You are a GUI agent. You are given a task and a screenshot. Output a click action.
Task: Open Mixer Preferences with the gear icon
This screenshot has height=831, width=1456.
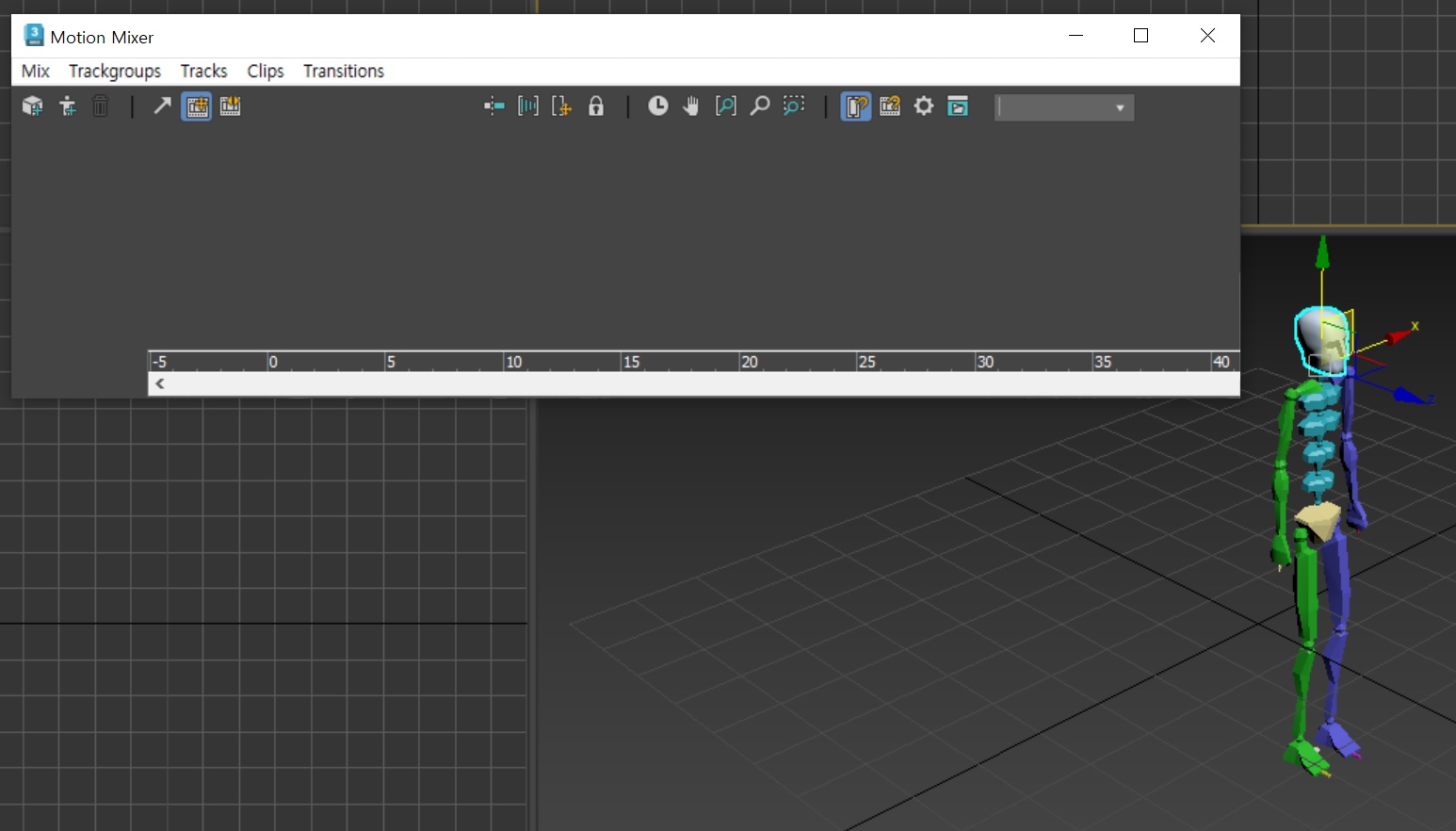point(923,106)
